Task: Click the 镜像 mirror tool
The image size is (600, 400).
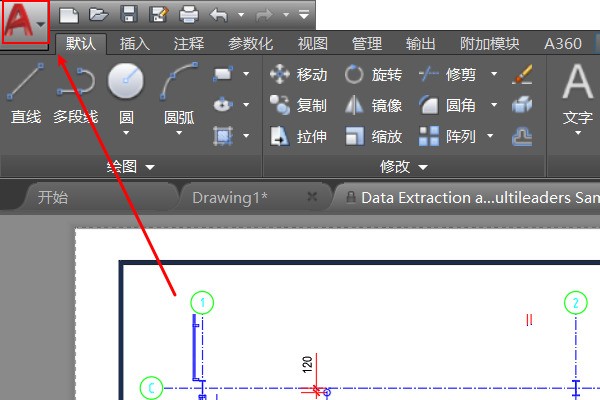Action: coord(373,105)
